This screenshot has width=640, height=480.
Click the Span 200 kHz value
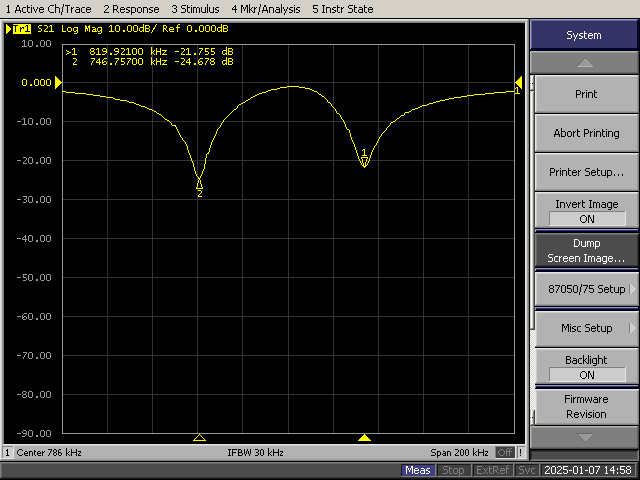click(459, 452)
